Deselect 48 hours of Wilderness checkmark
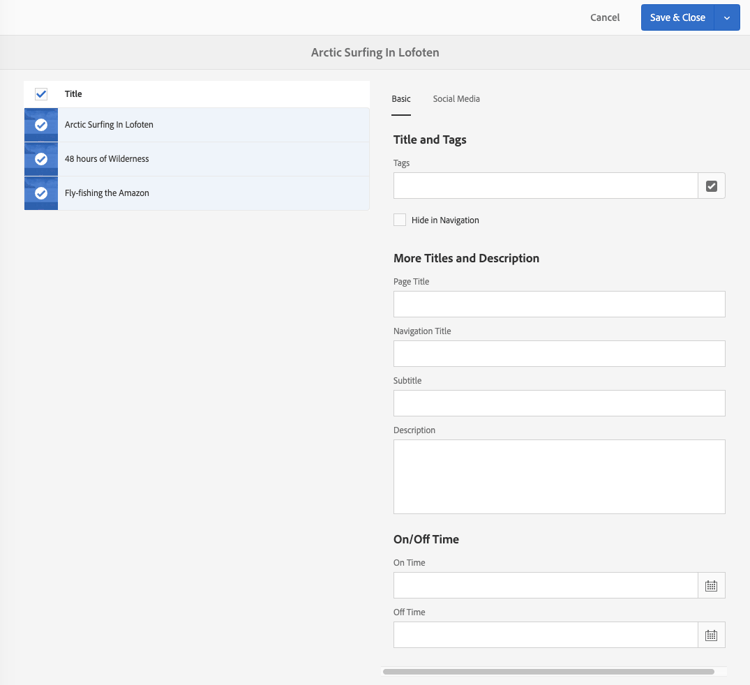The height and width of the screenshot is (685, 750). 41,159
